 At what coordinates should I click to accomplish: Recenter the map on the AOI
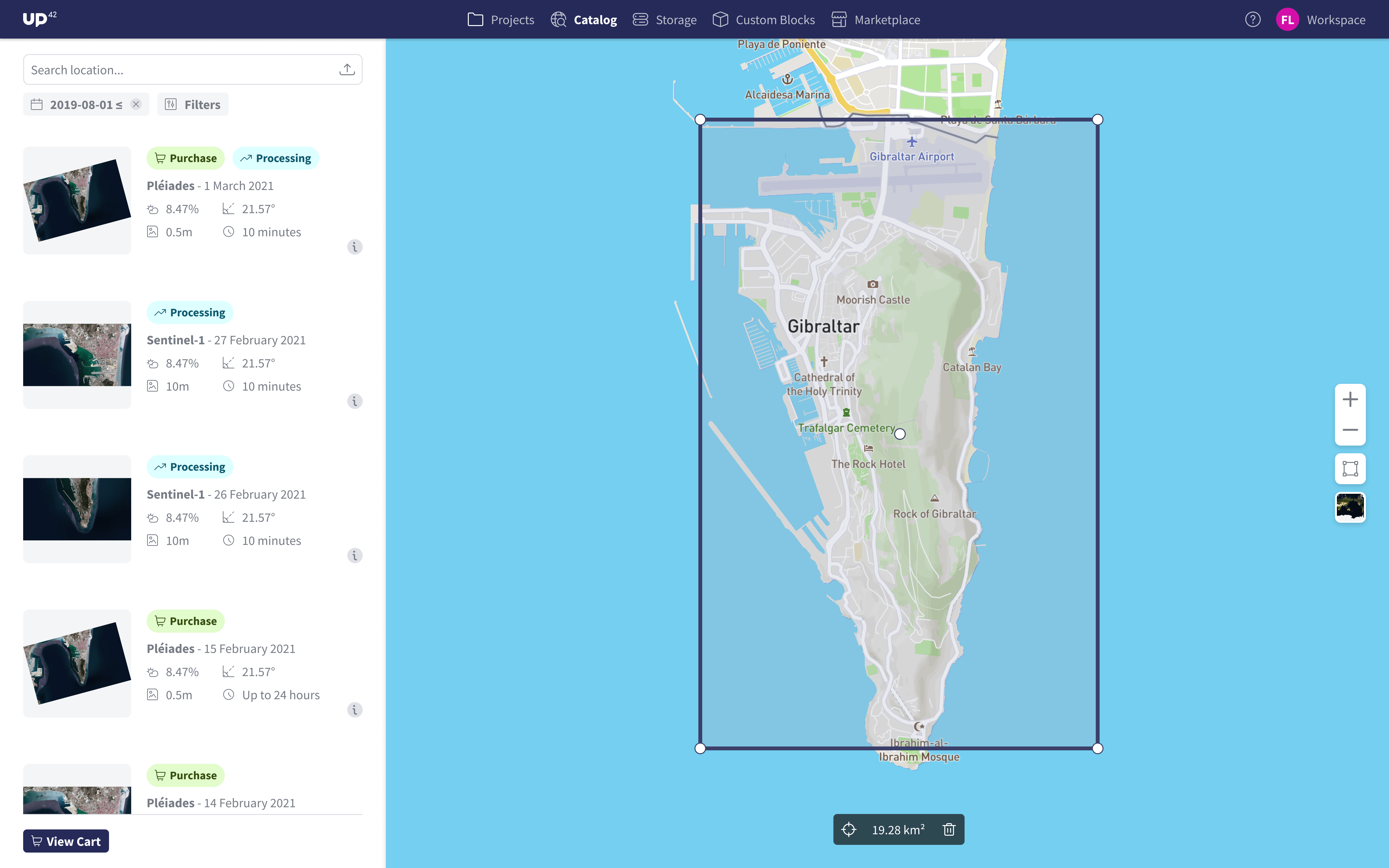pyautogui.click(x=848, y=829)
